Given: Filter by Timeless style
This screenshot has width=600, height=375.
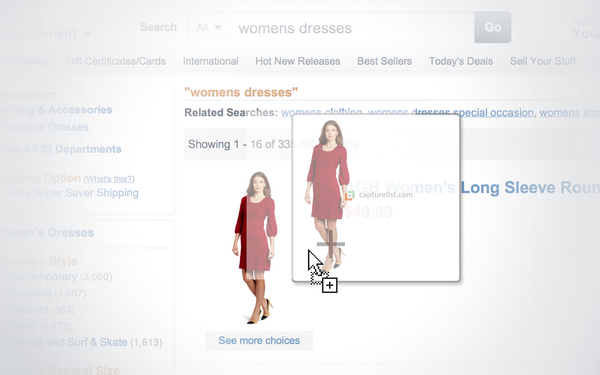Looking at the screenshot, I should coord(47,293).
